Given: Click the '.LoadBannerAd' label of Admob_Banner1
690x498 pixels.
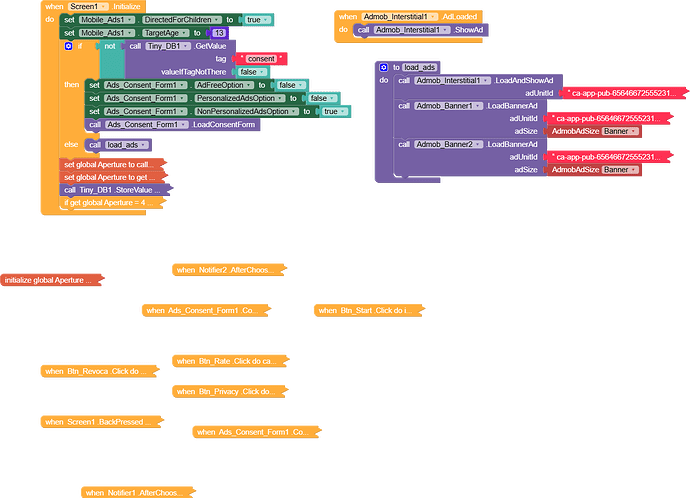Looking at the screenshot, I should (512, 106).
